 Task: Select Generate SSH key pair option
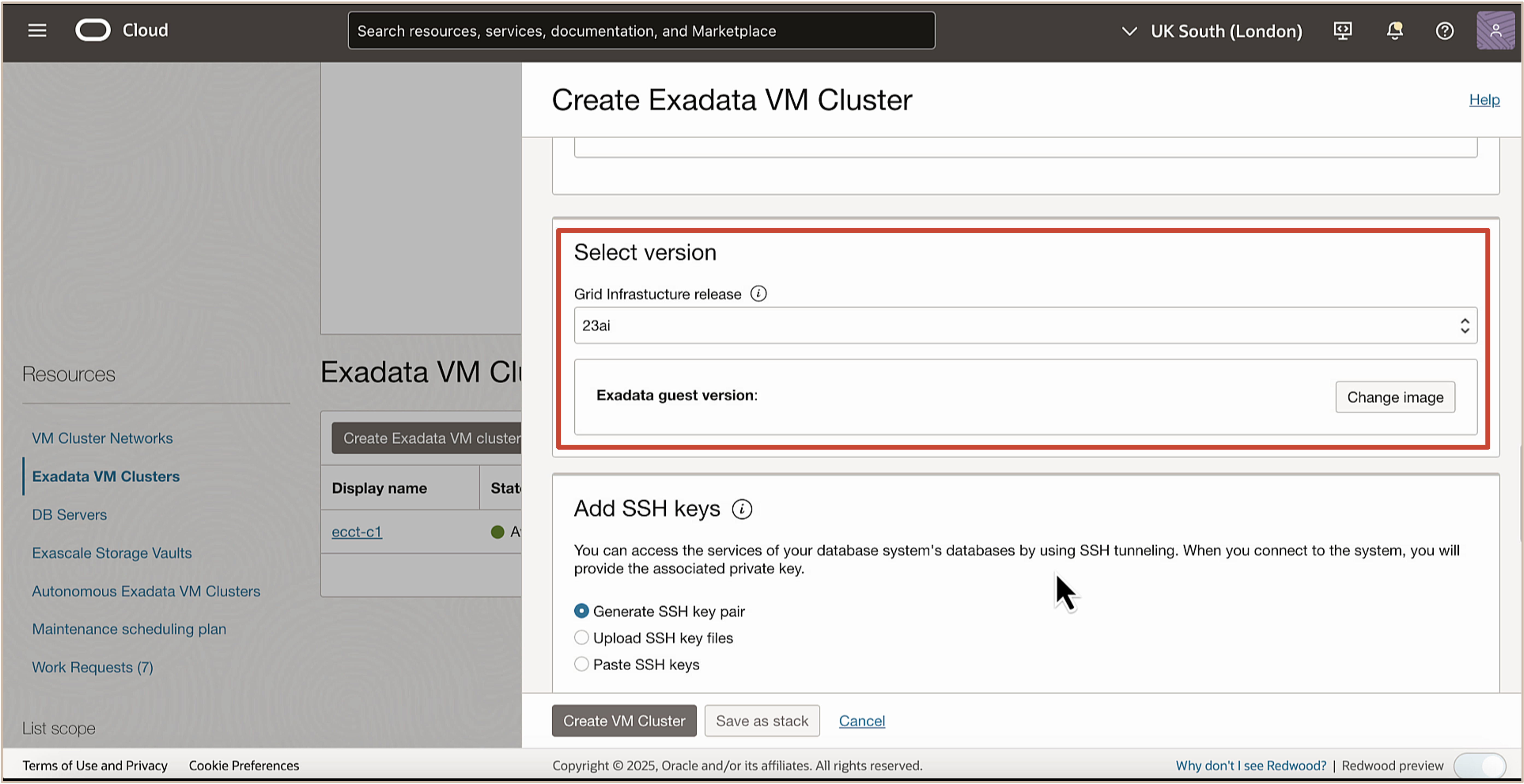(x=582, y=611)
